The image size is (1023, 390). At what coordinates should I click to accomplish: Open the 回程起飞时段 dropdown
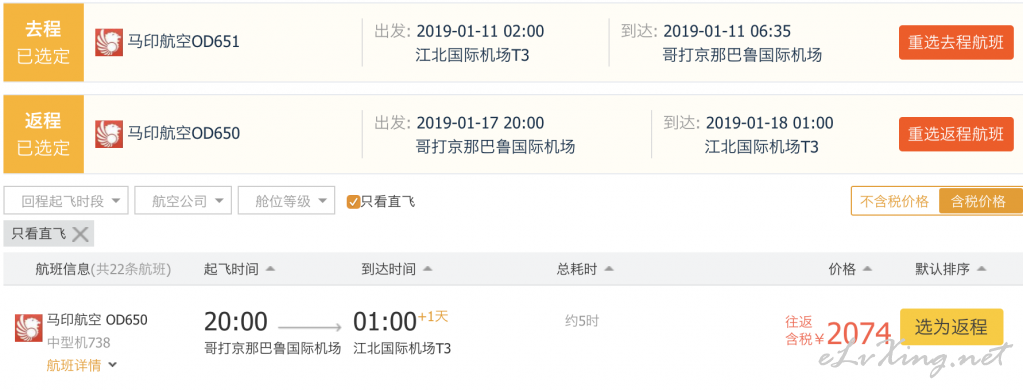tap(66, 201)
